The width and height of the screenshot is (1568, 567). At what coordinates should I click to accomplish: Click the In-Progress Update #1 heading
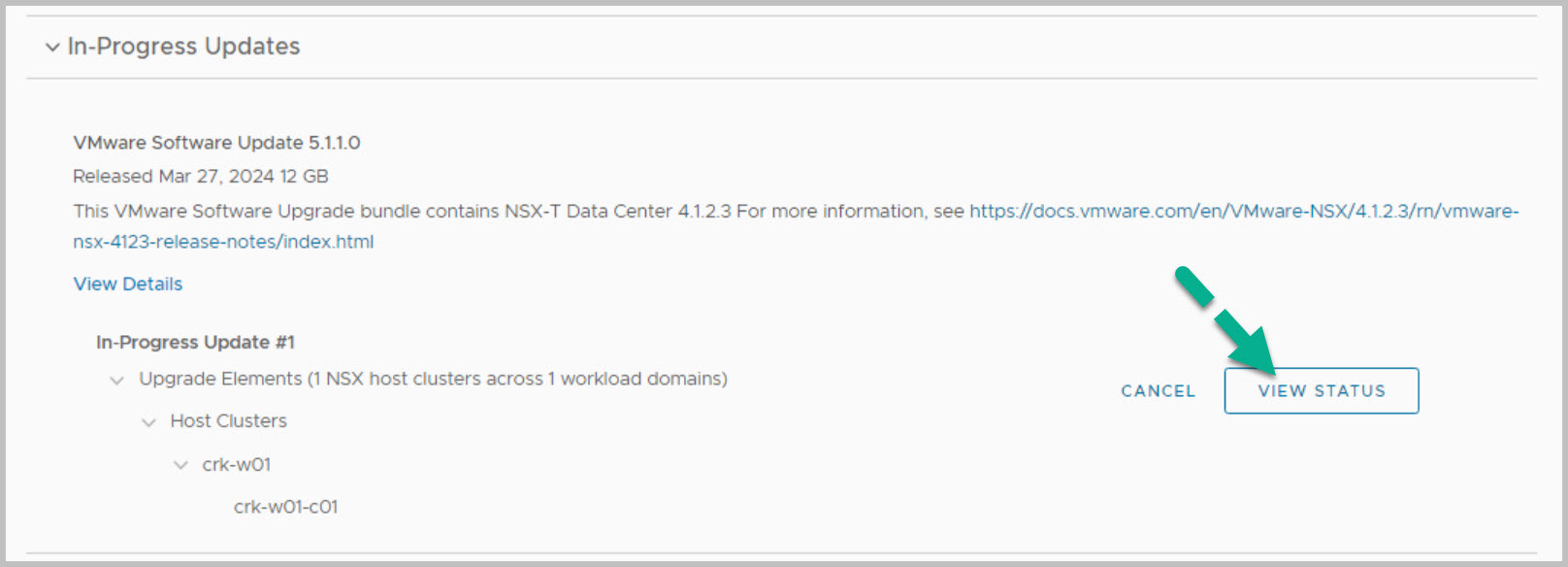click(x=195, y=342)
